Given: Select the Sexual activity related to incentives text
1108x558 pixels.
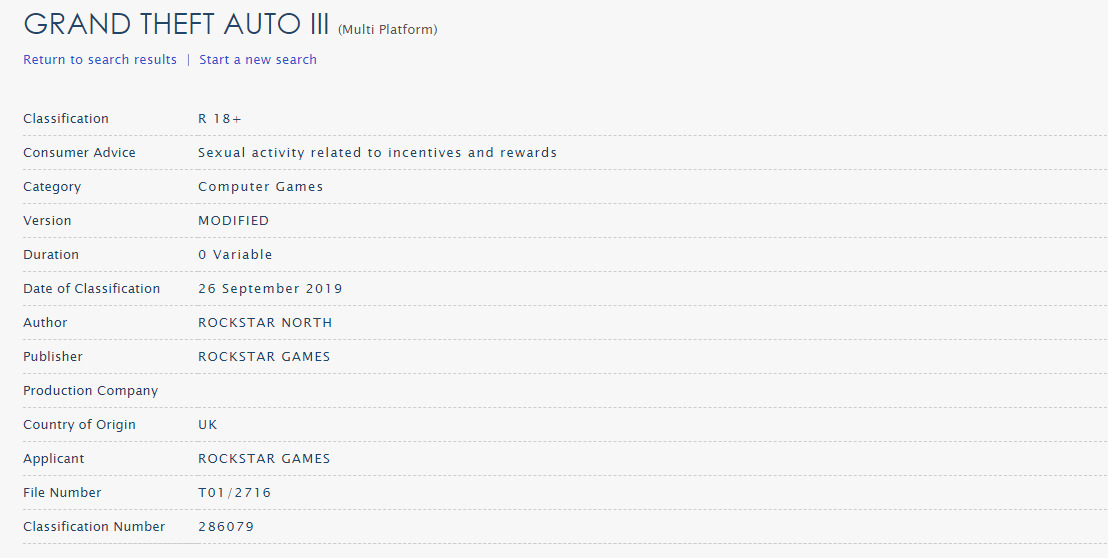Looking at the screenshot, I should 377,153.
